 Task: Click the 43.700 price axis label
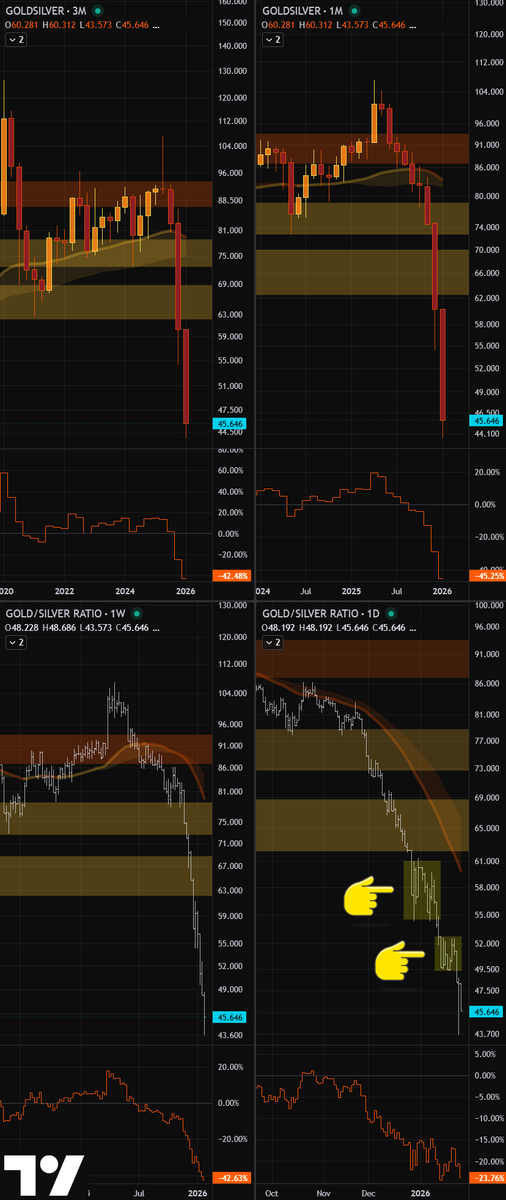(485, 1034)
